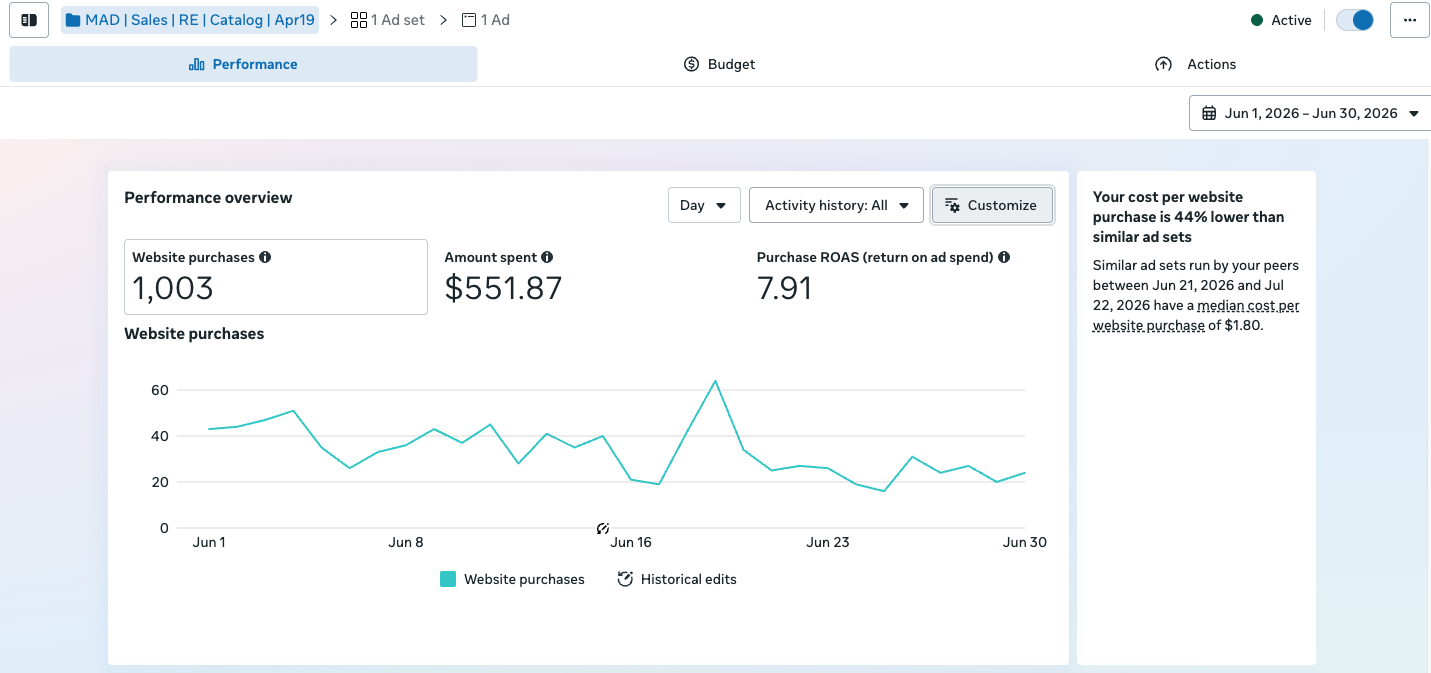This screenshot has height=673, width=1431.
Task: Click the Historical edits legend label
Action: click(689, 579)
